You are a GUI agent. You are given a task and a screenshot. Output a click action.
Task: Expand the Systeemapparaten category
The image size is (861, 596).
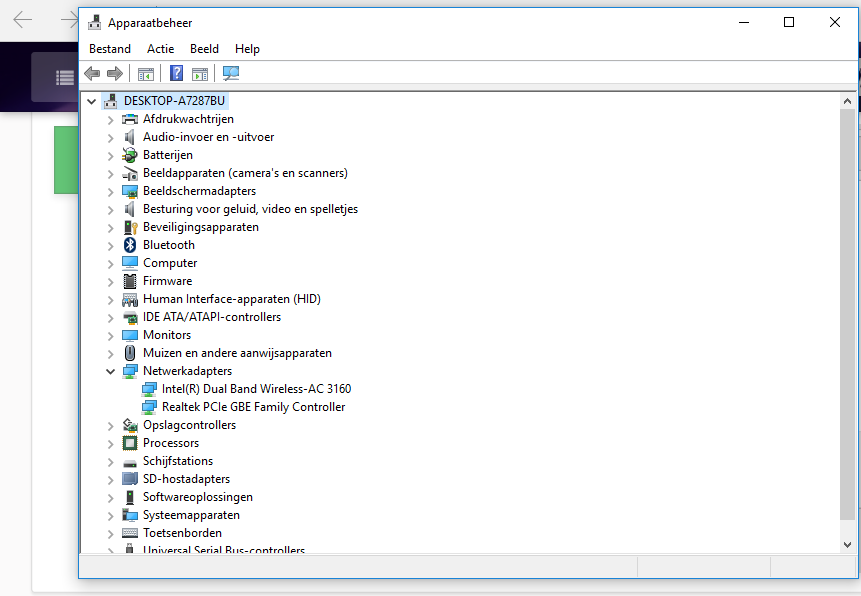click(x=110, y=516)
